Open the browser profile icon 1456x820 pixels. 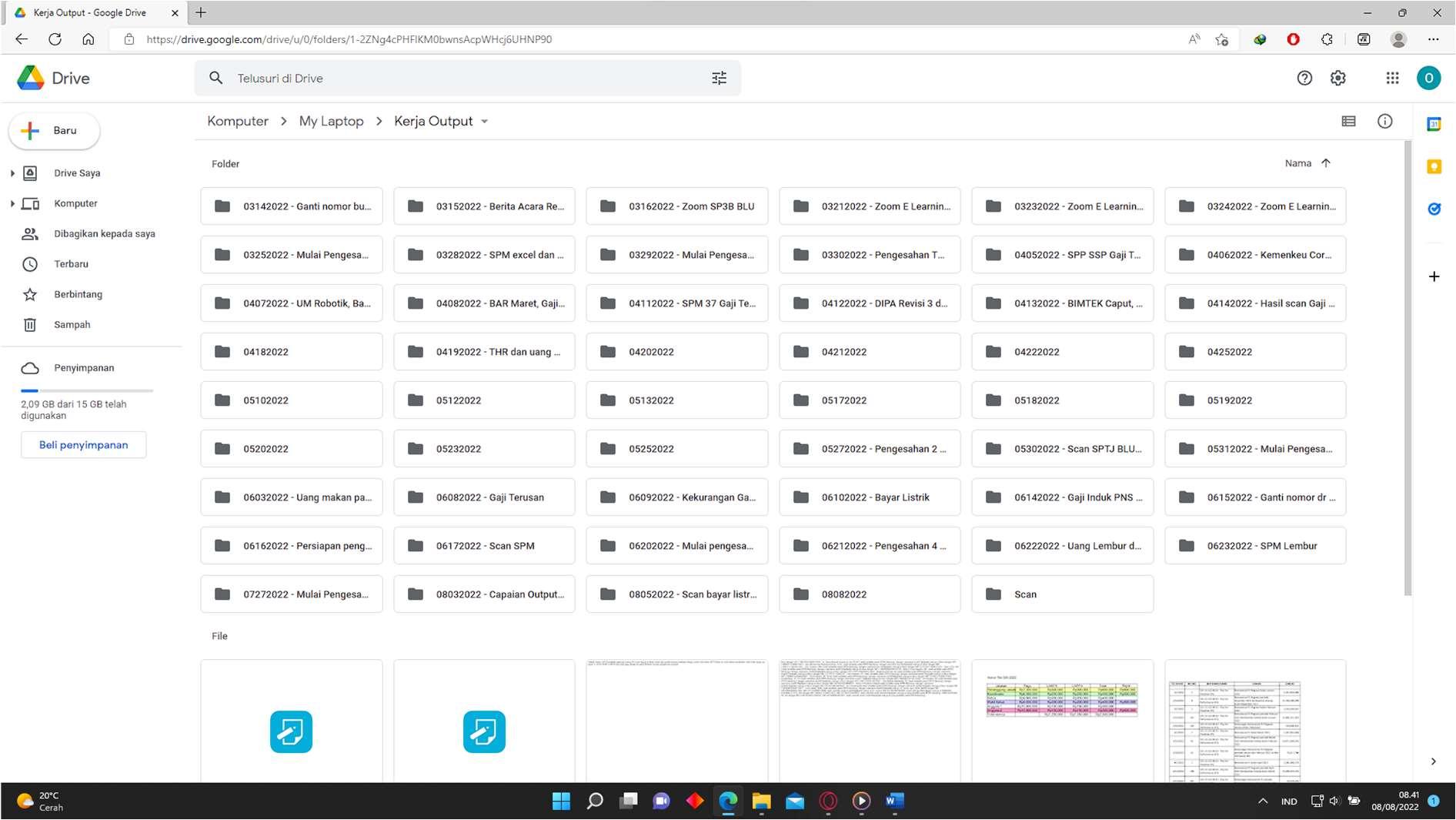pyautogui.click(x=1399, y=39)
